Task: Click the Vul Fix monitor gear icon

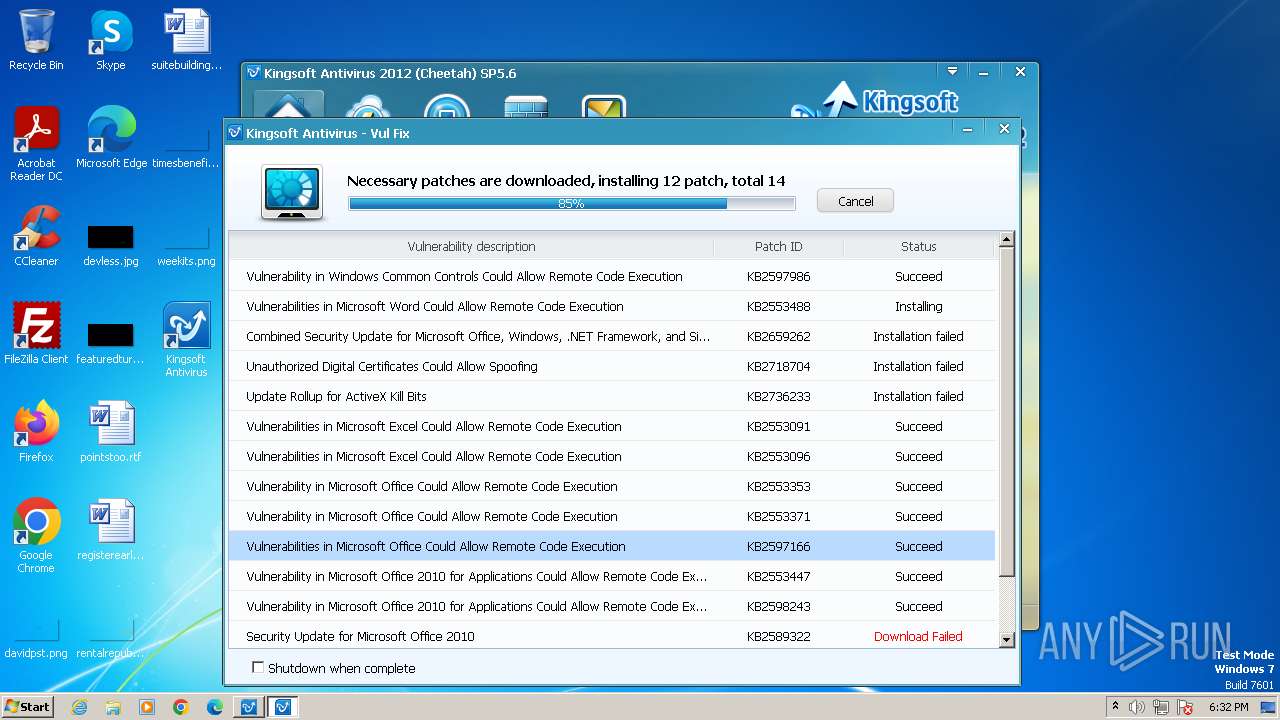Action: [x=292, y=193]
